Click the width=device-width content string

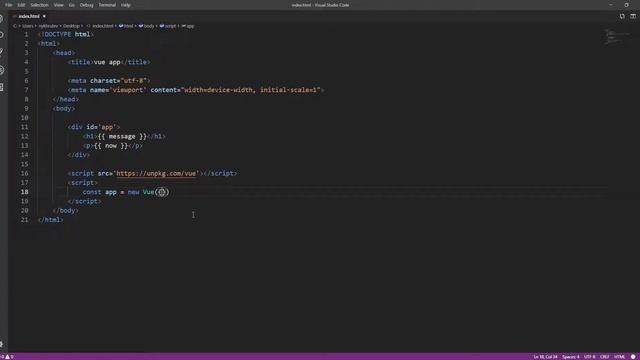pos(251,90)
